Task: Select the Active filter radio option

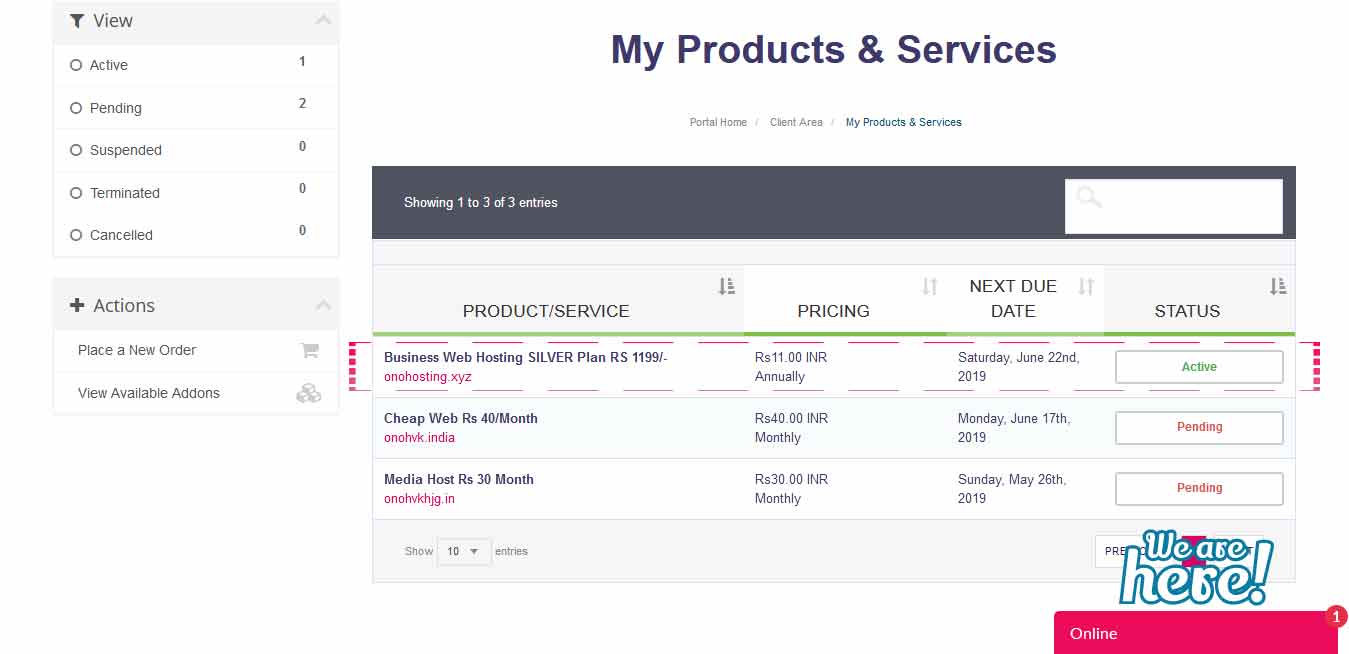Action: point(76,65)
